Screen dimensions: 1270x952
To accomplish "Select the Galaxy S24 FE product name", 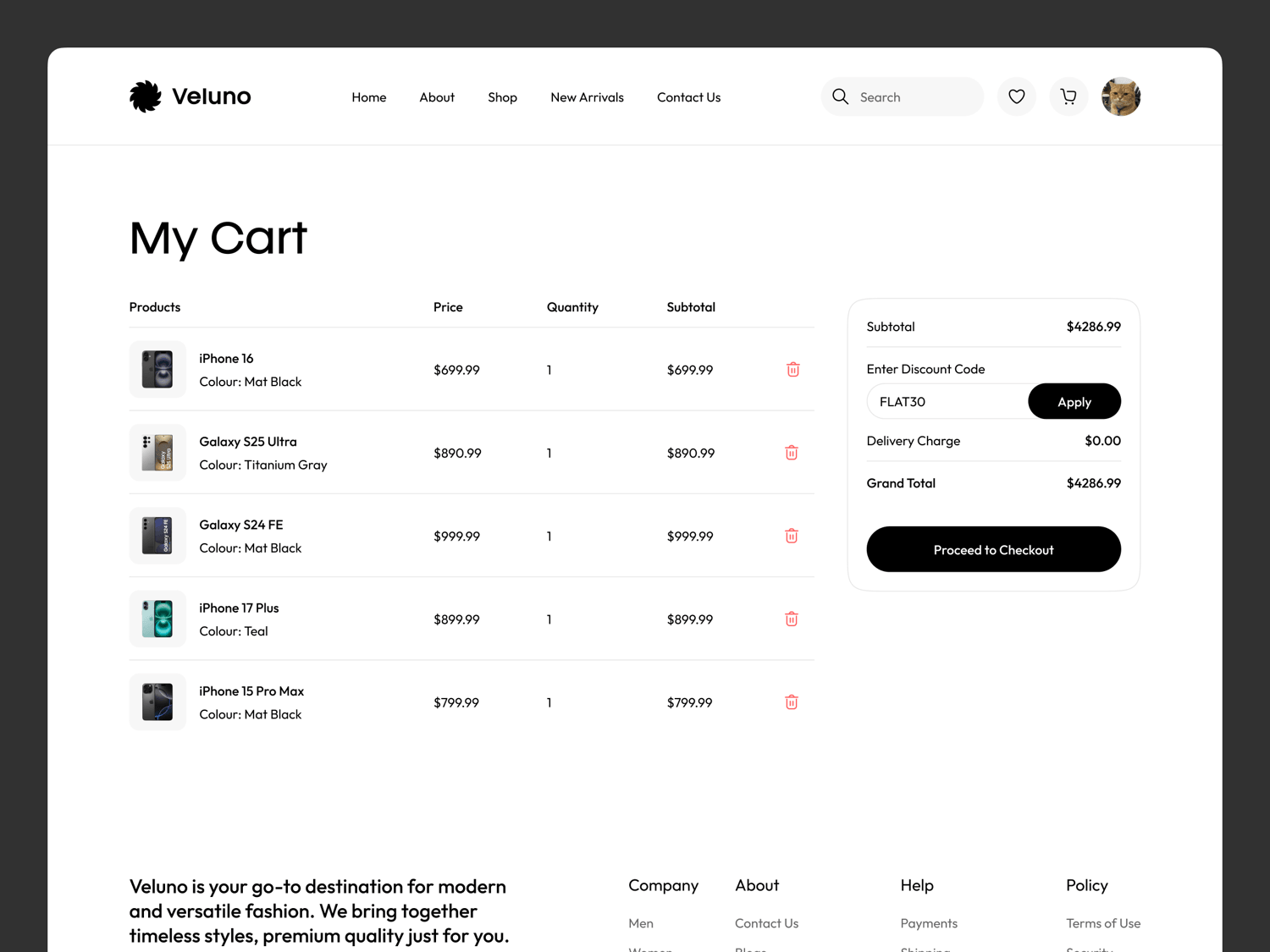I will [x=241, y=525].
